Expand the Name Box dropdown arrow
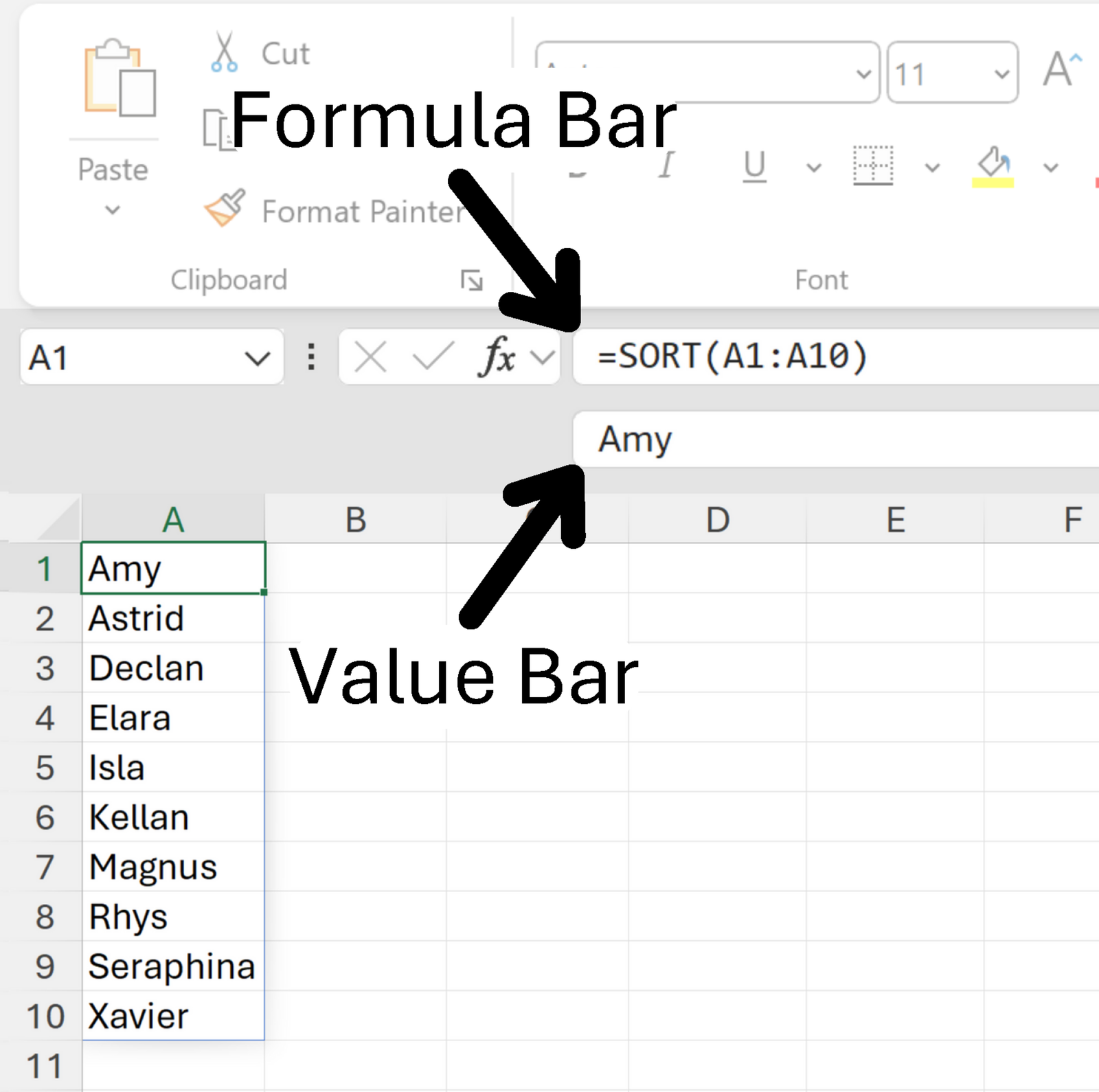Viewport: 1099px width, 1092px height. point(258,358)
